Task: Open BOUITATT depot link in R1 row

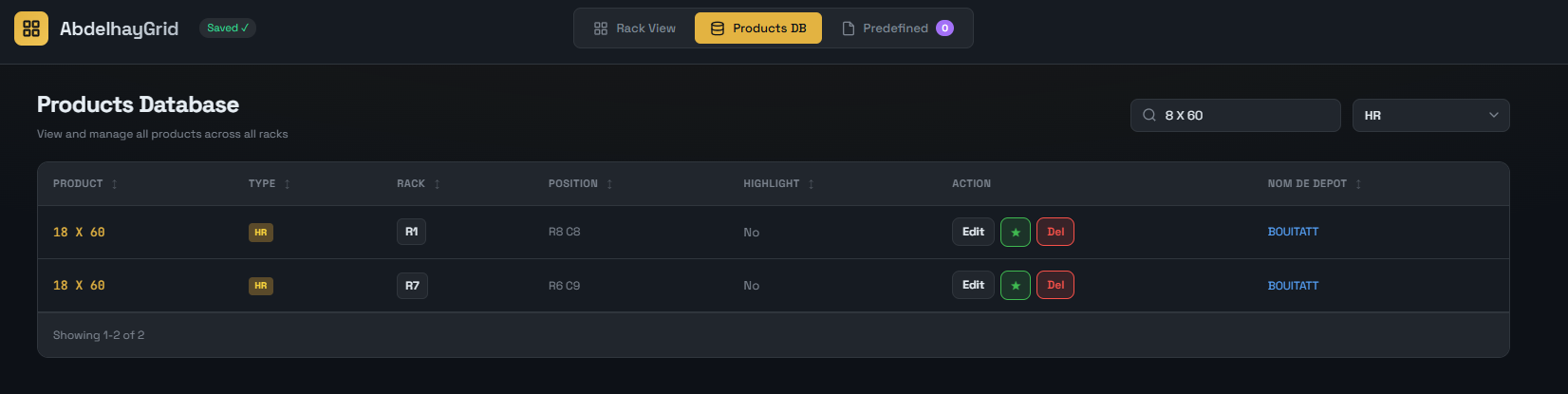Action: (1293, 232)
